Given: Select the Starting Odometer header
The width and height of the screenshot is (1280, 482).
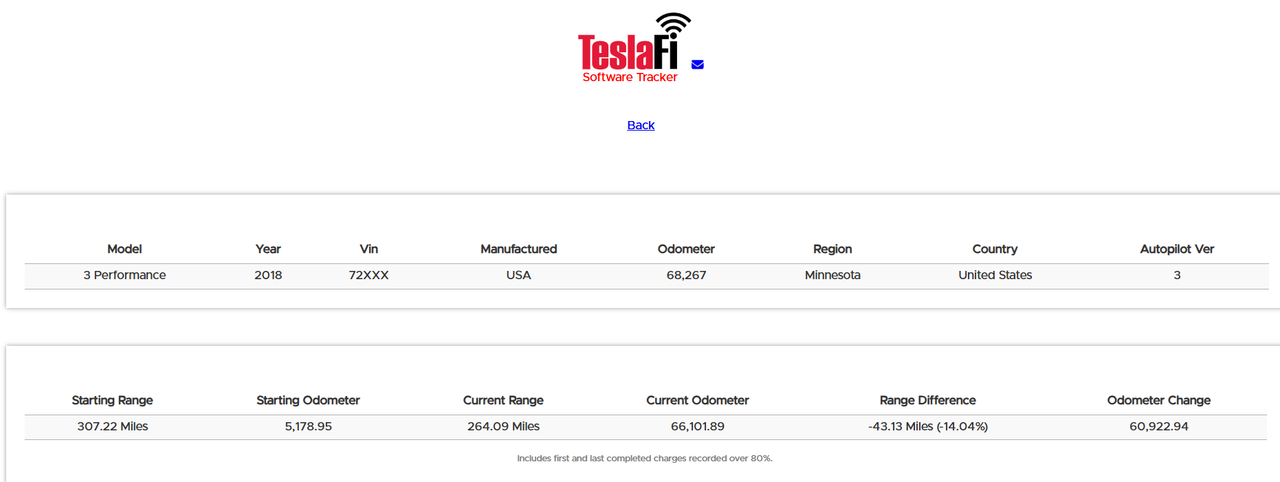Looking at the screenshot, I should pyautogui.click(x=308, y=400).
